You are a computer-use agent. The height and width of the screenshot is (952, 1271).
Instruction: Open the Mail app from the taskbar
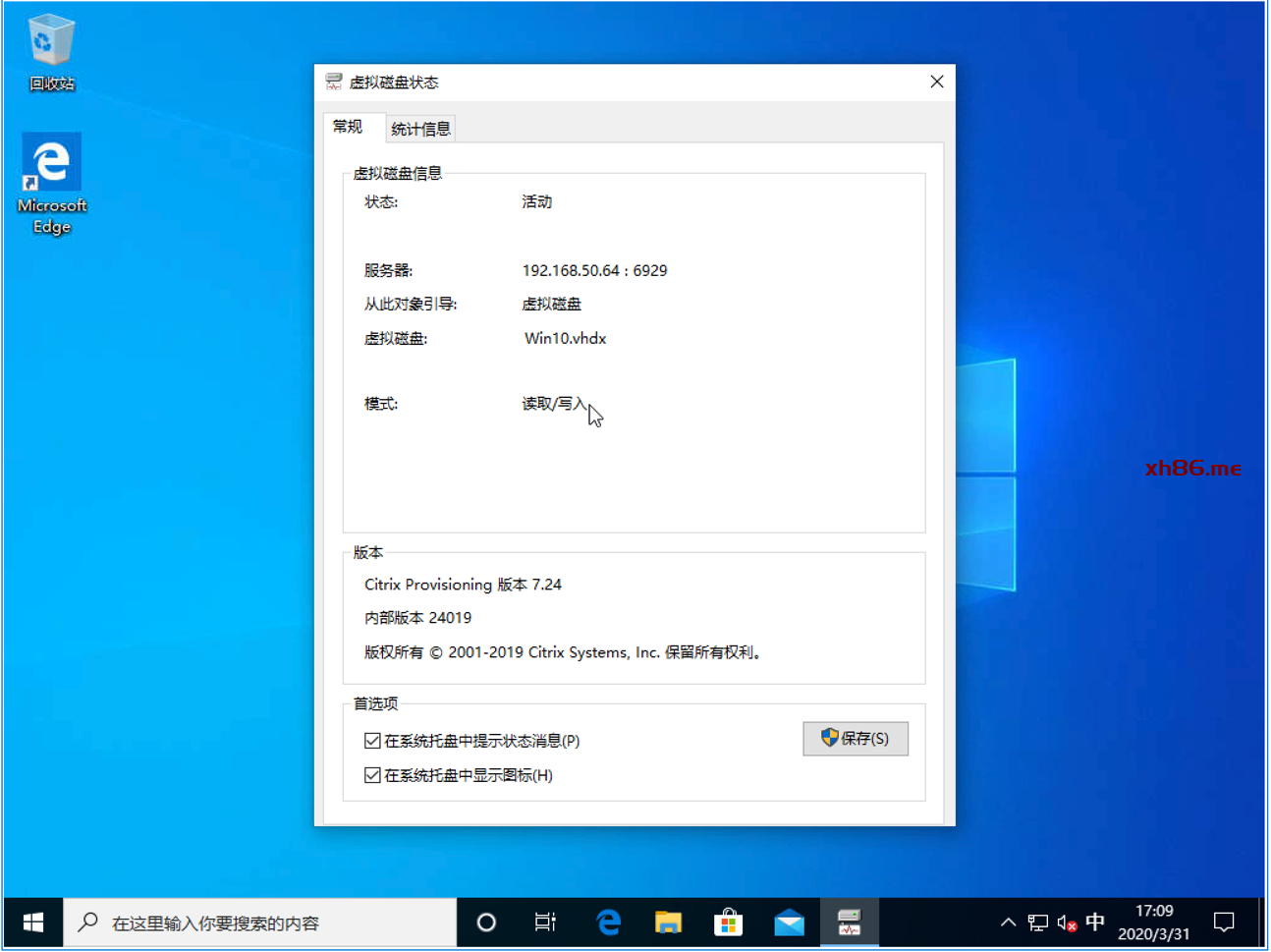(789, 923)
